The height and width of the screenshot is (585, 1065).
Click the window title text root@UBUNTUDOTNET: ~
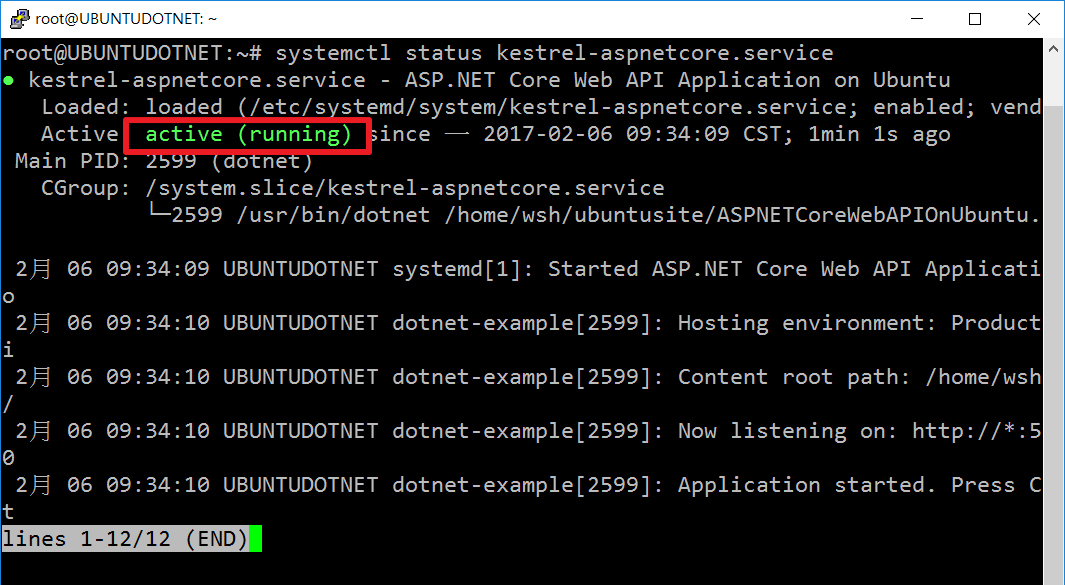click(126, 19)
